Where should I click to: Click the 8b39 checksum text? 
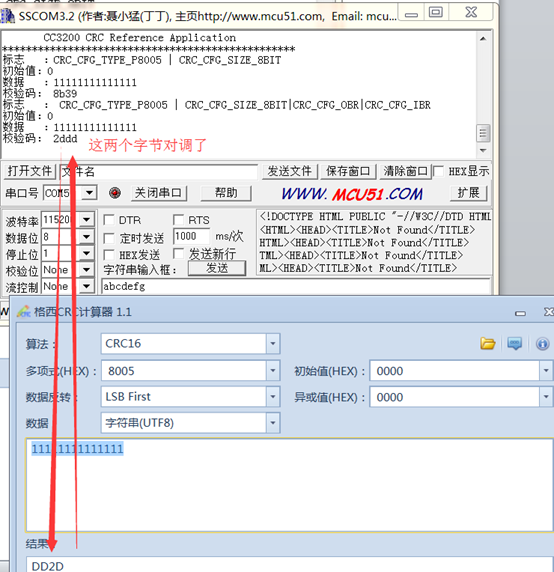pos(65,94)
